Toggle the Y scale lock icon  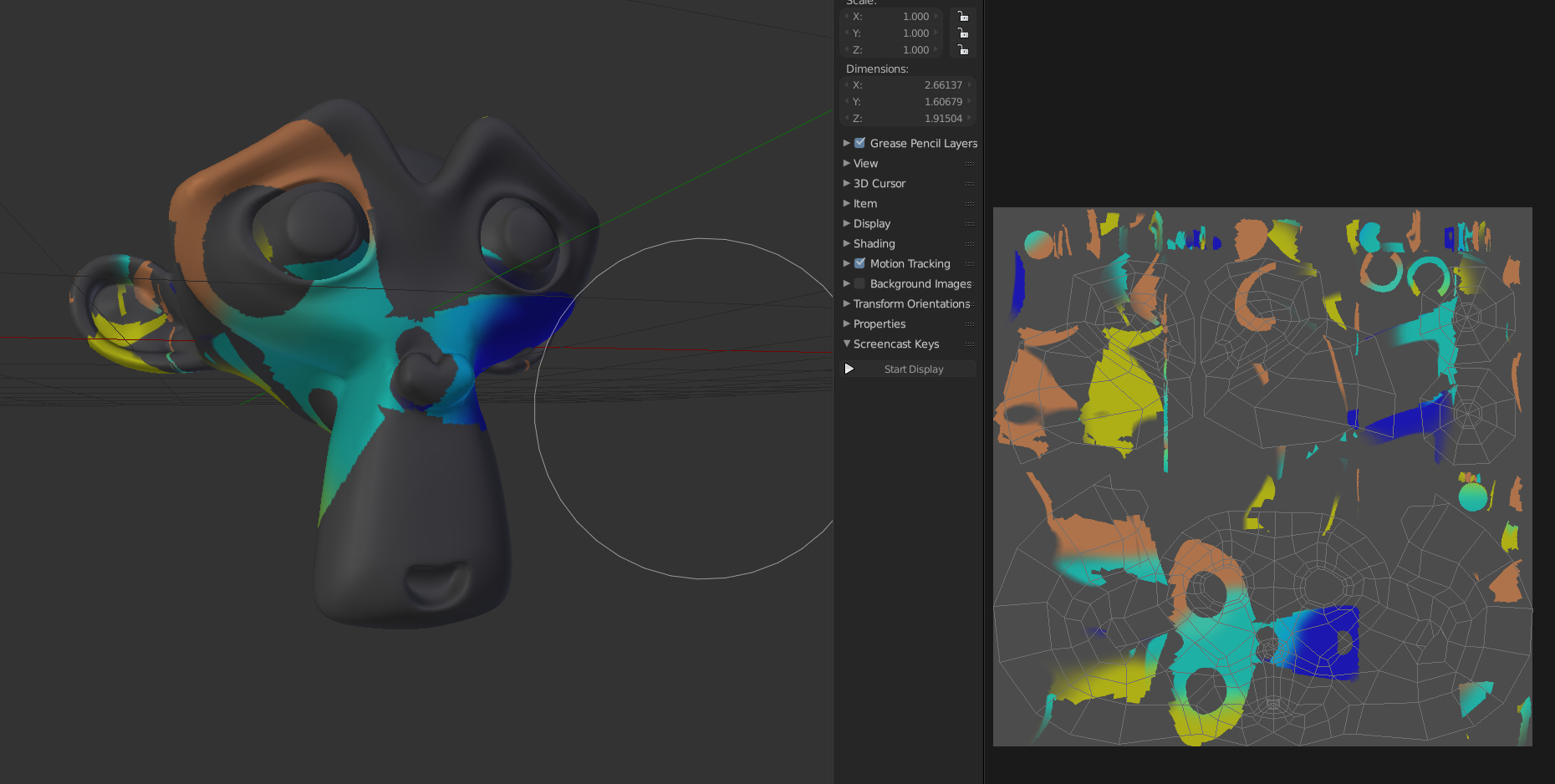click(x=962, y=33)
